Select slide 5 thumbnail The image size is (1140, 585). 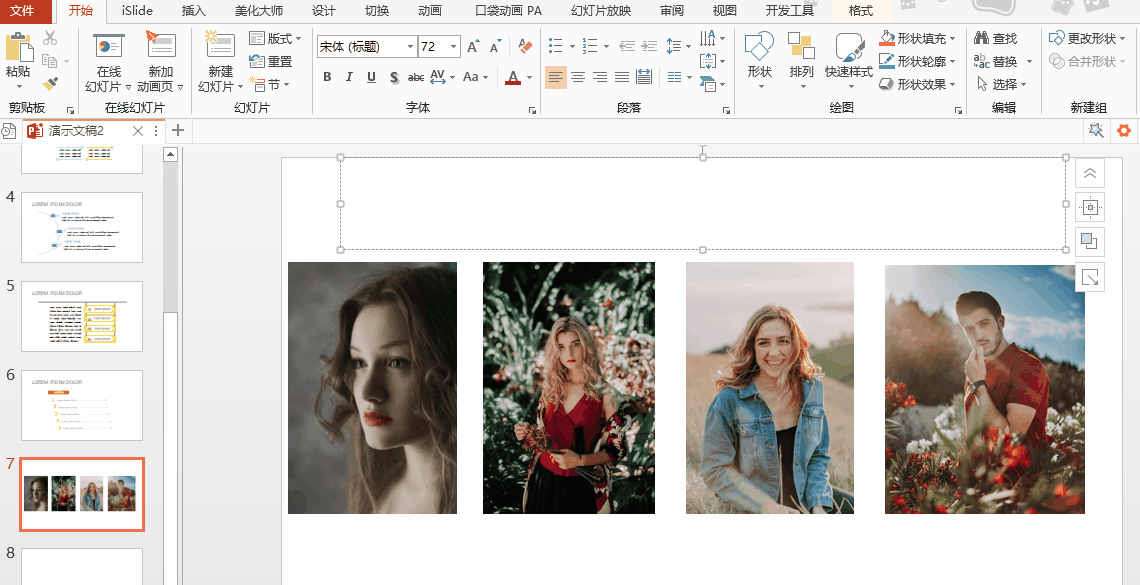[82, 316]
